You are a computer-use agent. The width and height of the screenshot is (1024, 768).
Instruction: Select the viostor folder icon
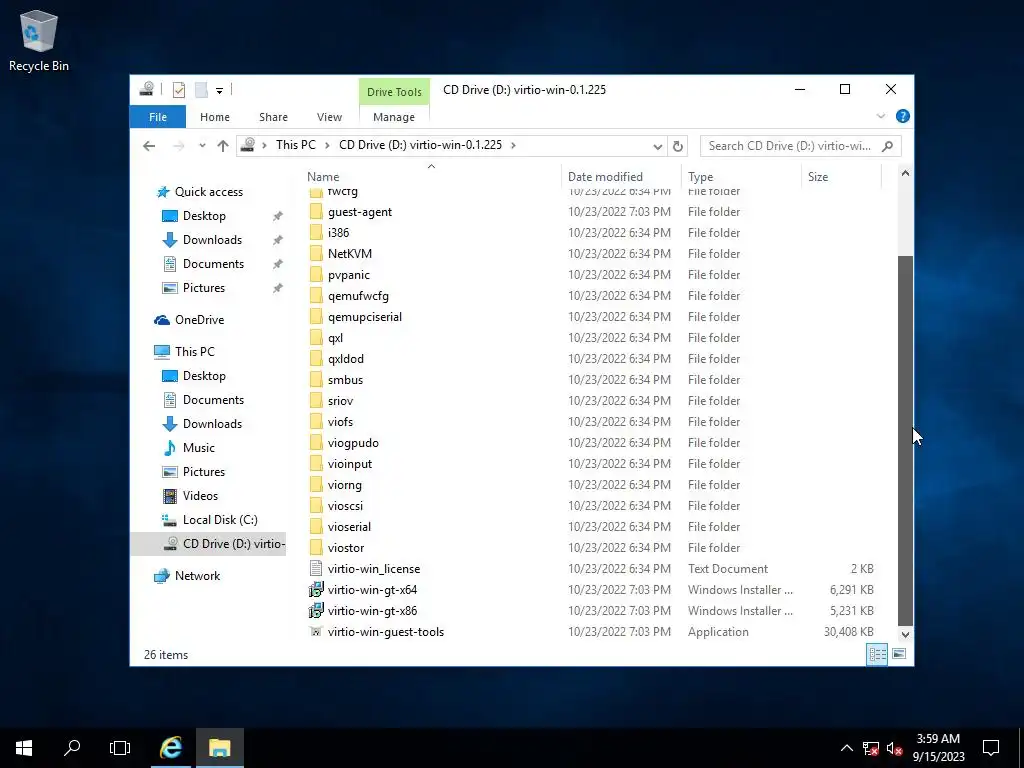click(316, 548)
